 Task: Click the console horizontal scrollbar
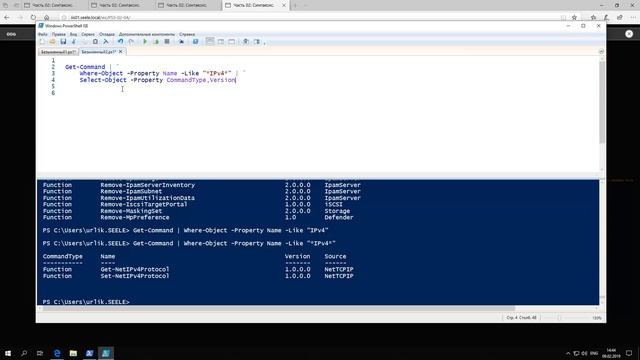[x=279, y=309]
